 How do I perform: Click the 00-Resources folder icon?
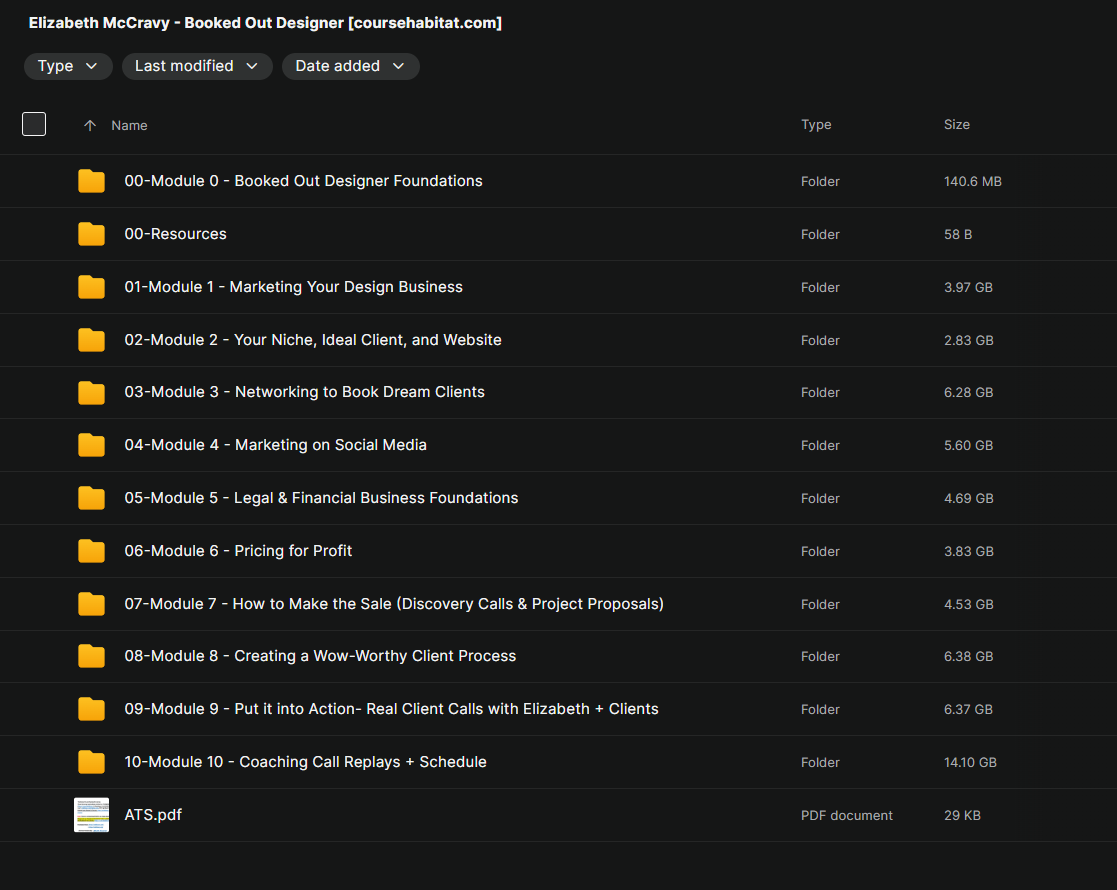click(91, 234)
